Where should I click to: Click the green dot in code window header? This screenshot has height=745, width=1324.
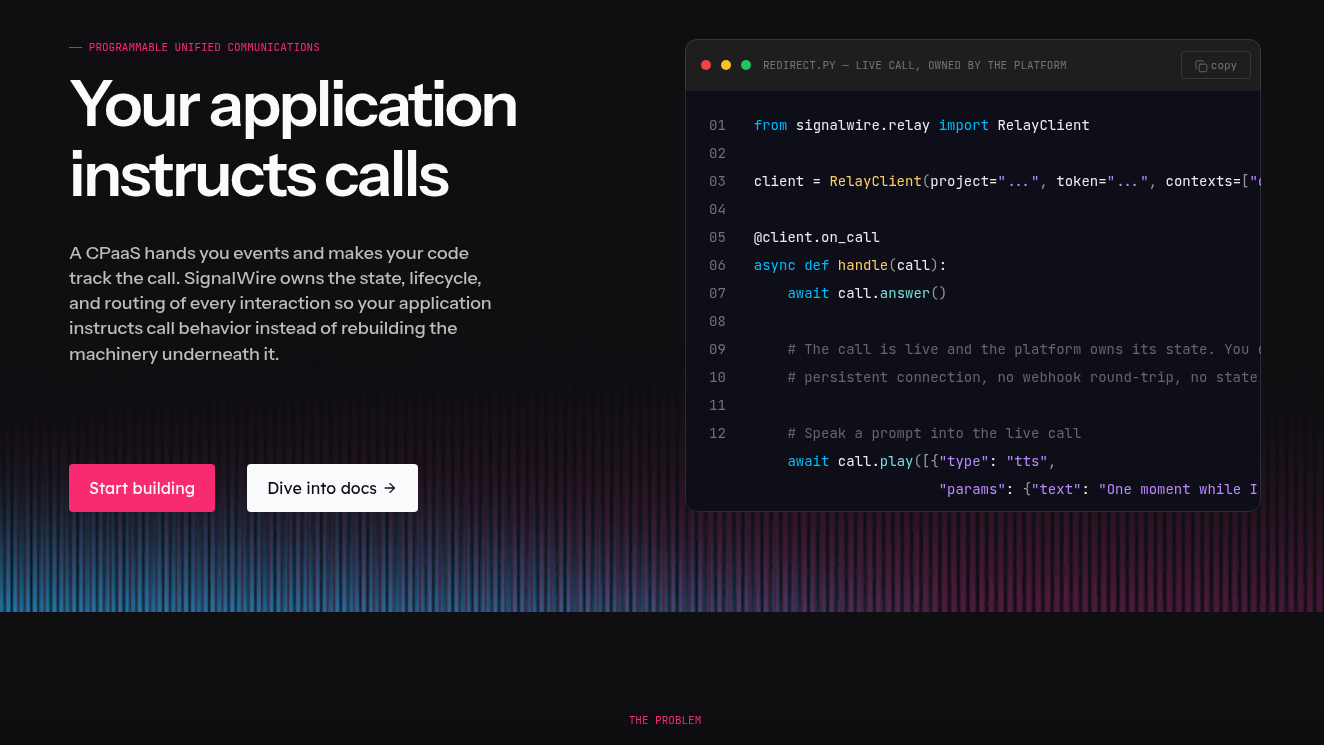[x=746, y=65]
